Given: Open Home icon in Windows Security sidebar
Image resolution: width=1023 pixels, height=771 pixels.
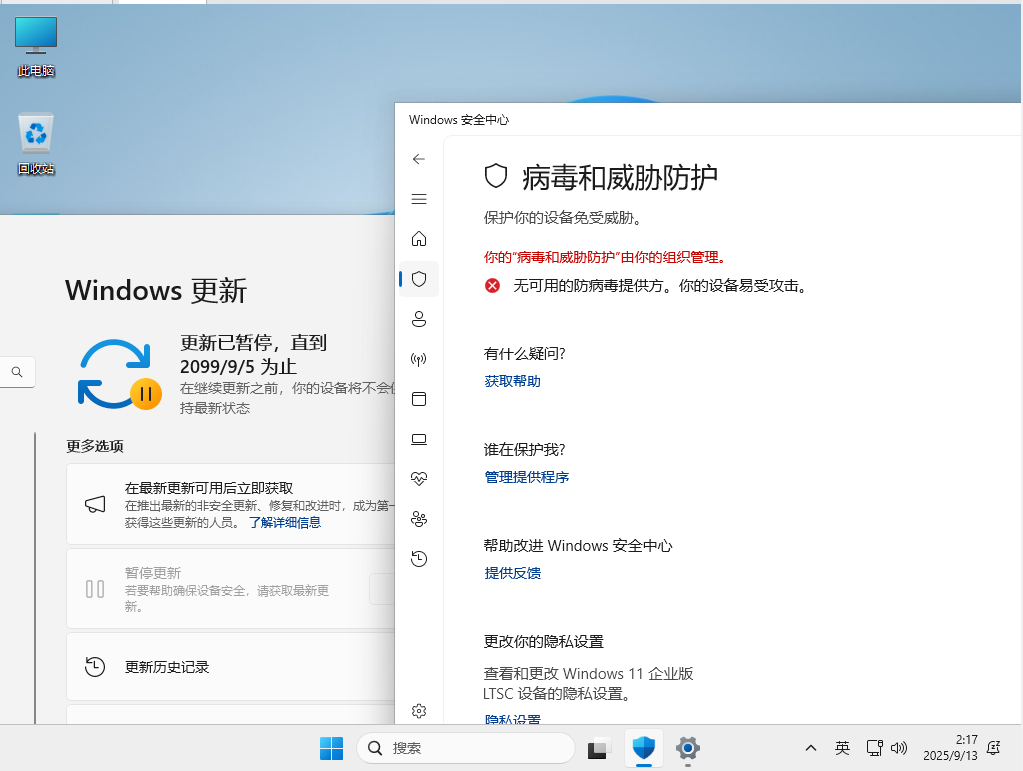Looking at the screenshot, I should [419, 239].
